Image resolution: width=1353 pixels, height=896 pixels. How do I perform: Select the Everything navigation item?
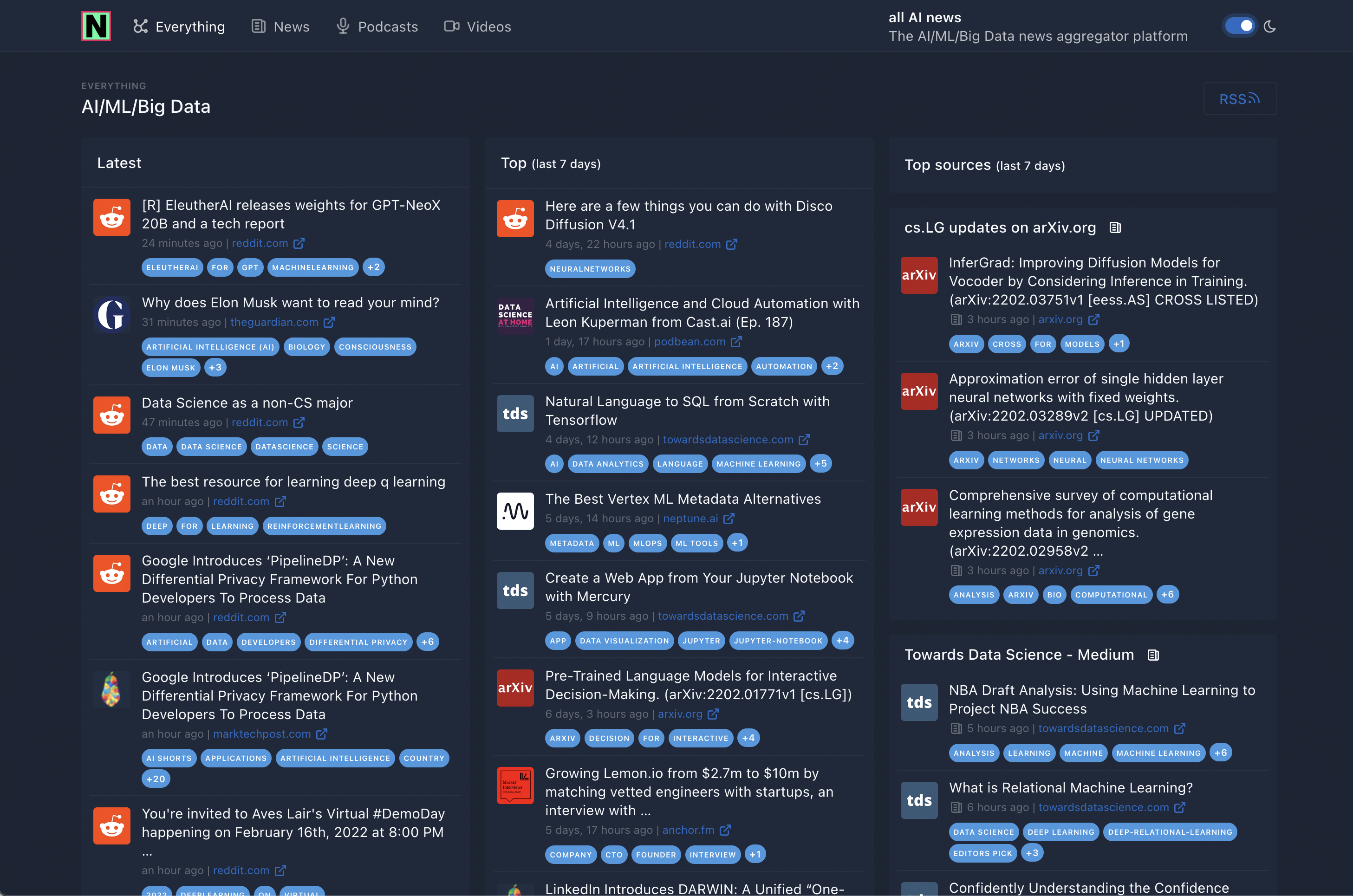[179, 26]
